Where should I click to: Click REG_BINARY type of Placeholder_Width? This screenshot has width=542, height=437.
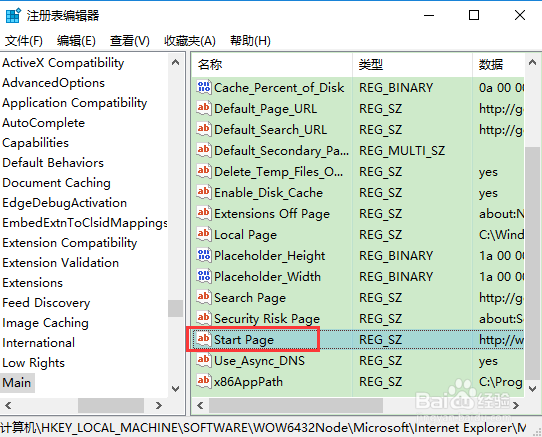[396, 277]
